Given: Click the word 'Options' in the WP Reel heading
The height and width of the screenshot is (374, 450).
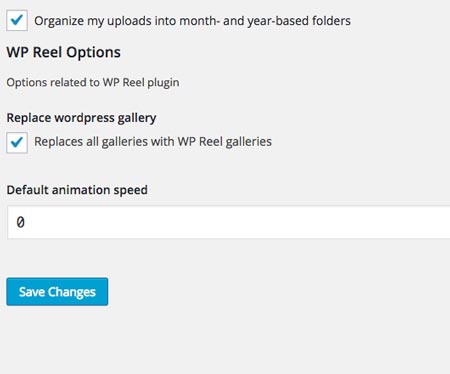Looking at the screenshot, I should pyautogui.click(x=93, y=53).
